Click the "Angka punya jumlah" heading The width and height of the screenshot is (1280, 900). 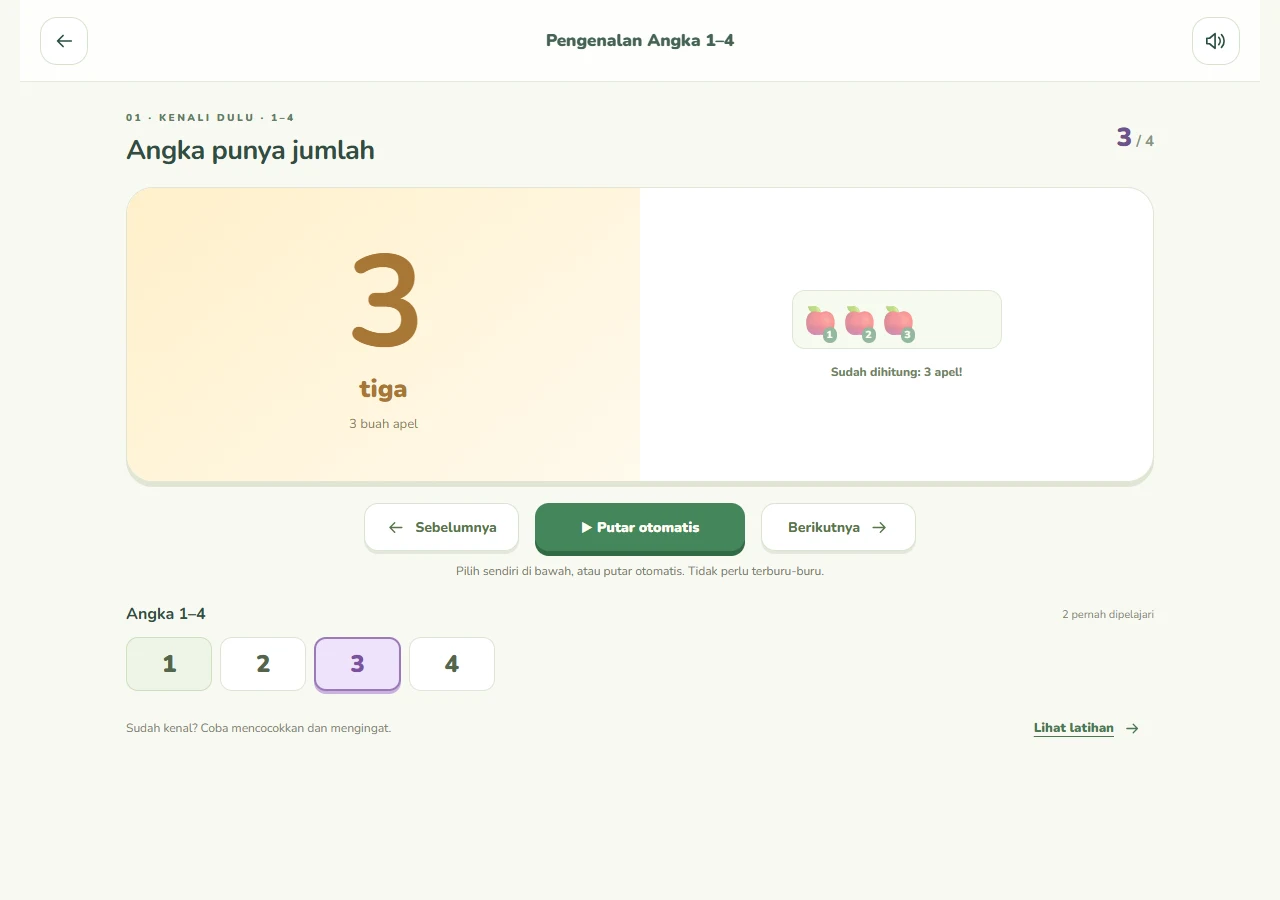pos(250,150)
